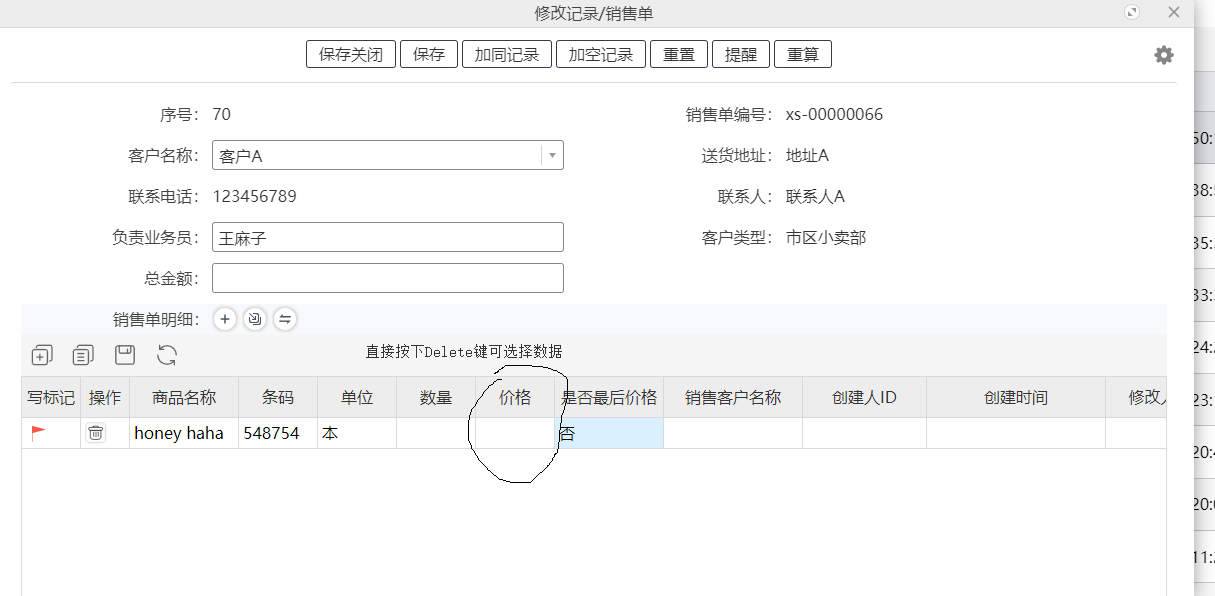
Task: Click 客户A in the 客户名称 combo box
Action: tap(241, 156)
